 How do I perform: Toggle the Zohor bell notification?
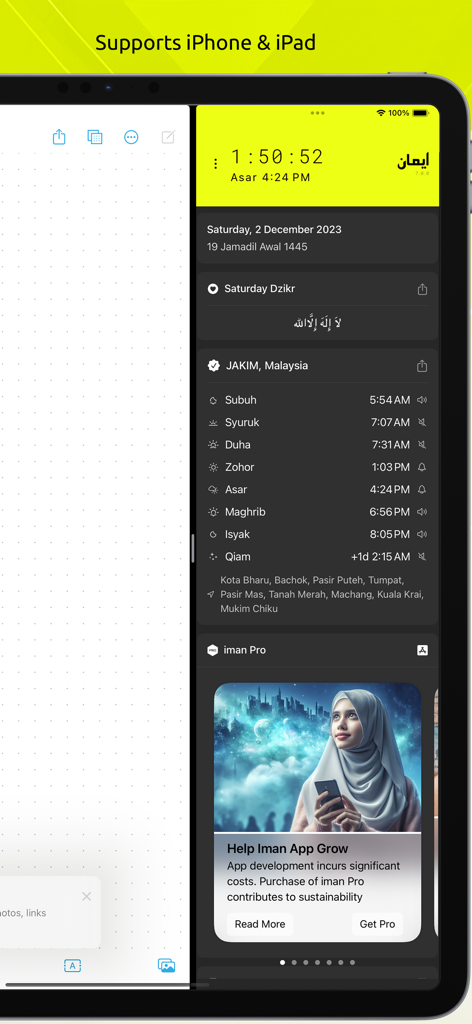[x=422, y=467]
